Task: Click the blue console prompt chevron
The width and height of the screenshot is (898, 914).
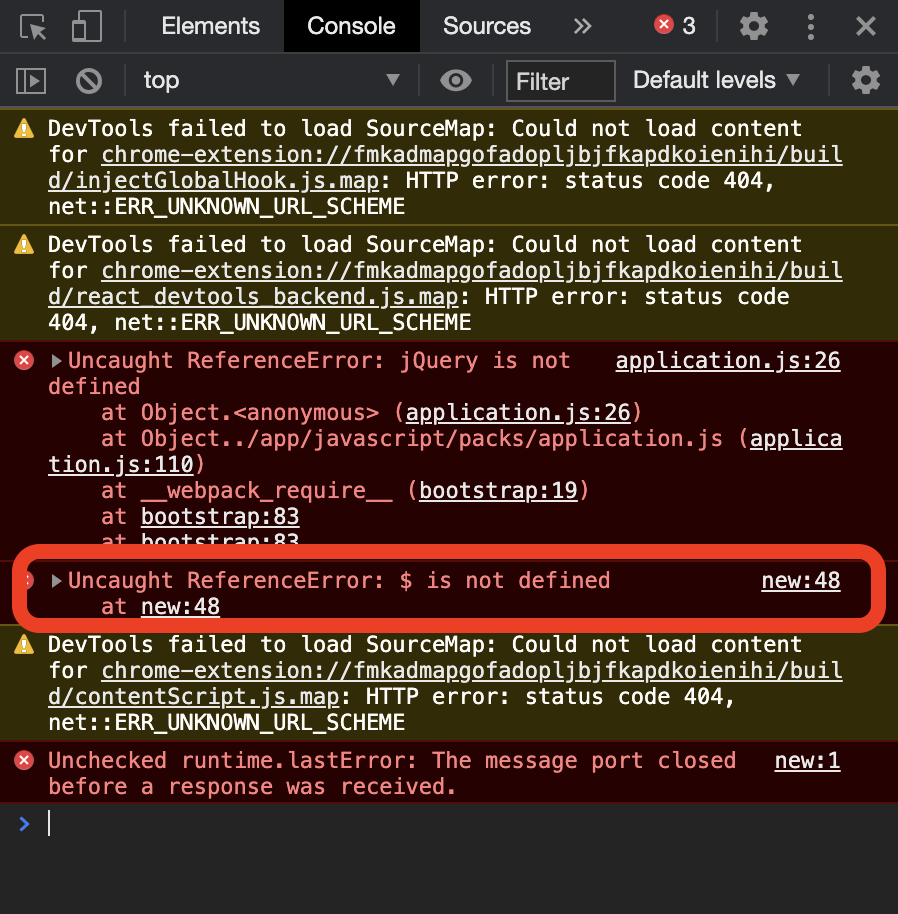Action: 24,824
